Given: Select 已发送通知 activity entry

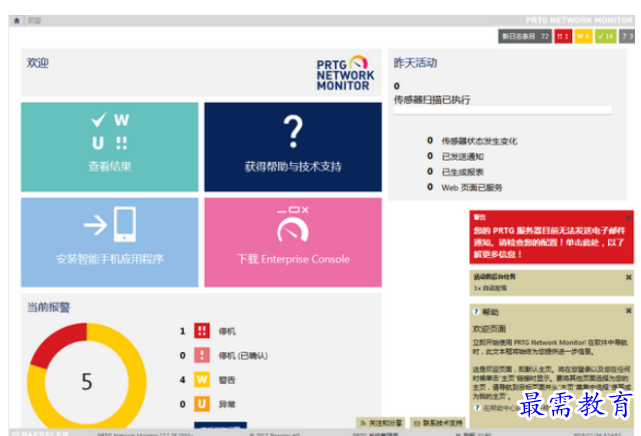Looking at the screenshot, I should tap(462, 157).
